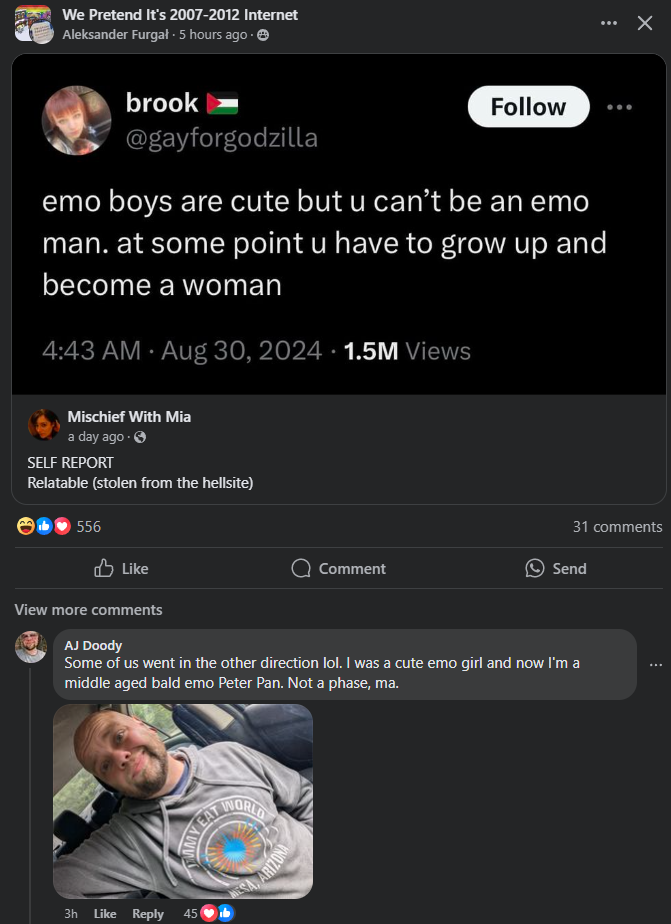The width and height of the screenshot is (671, 924).
Task: Open the group name We Pretend It's 2007-2012 Internet
Action: click(180, 15)
